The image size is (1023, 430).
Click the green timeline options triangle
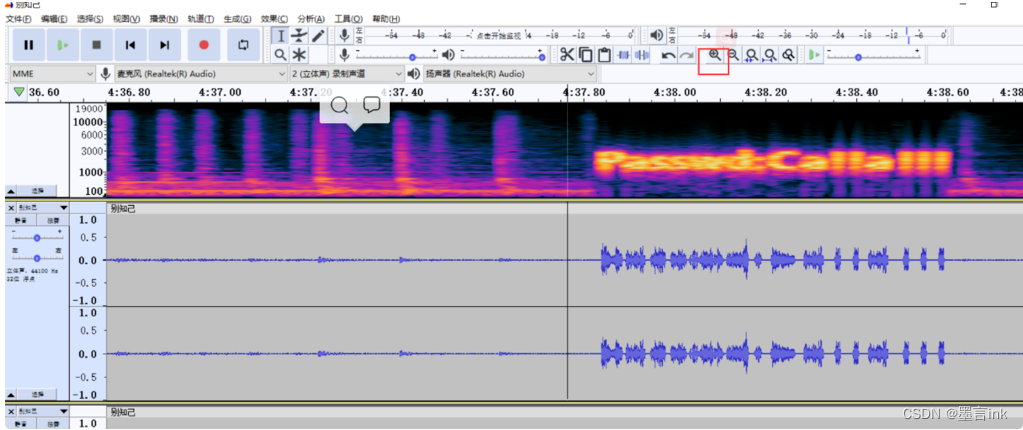(18, 92)
